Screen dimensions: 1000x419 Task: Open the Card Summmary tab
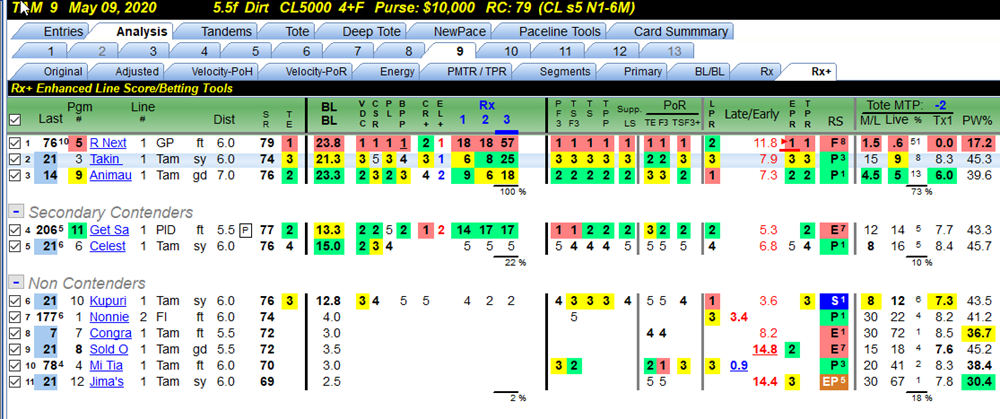pyautogui.click(x=680, y=31)
